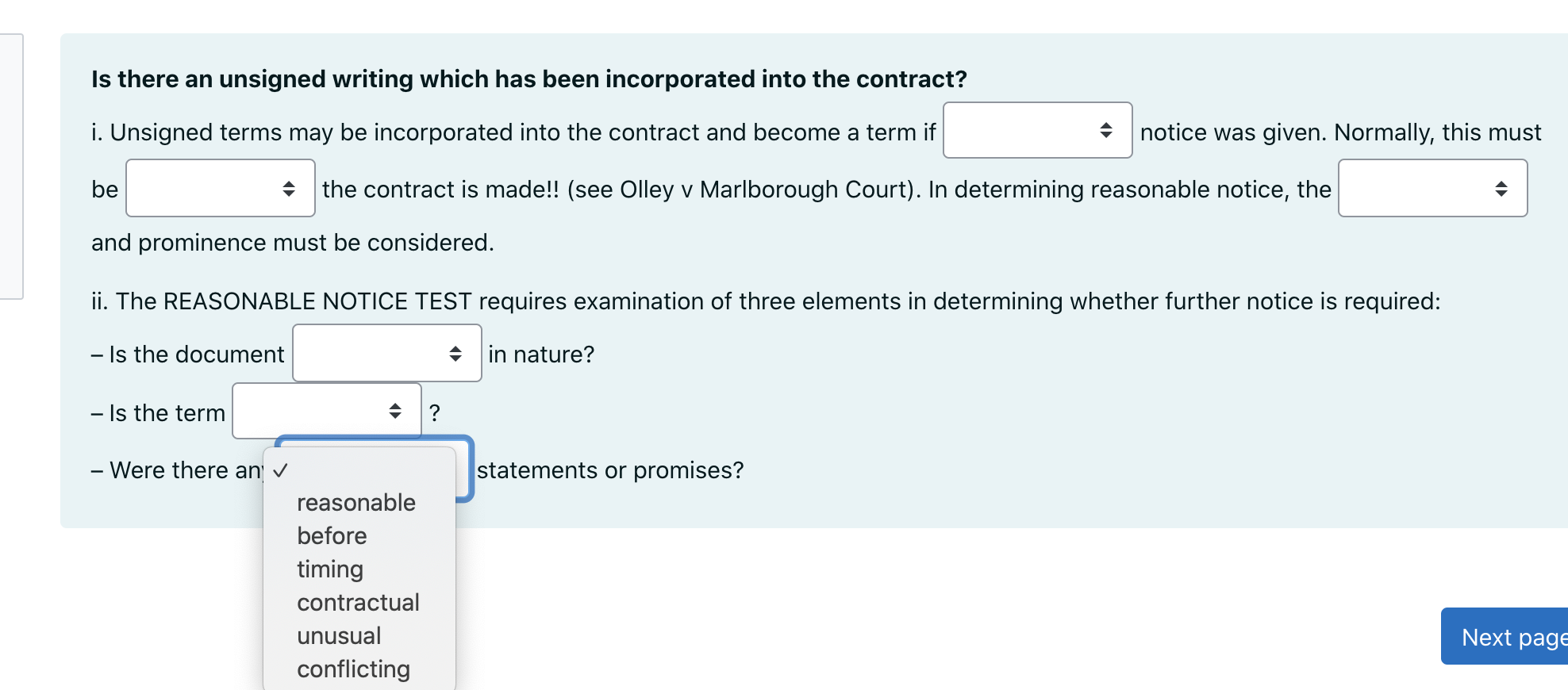1568x690 pixels.
Task: Open the dropdown before "and prominence"
Action: click(x=1432, y=188)
